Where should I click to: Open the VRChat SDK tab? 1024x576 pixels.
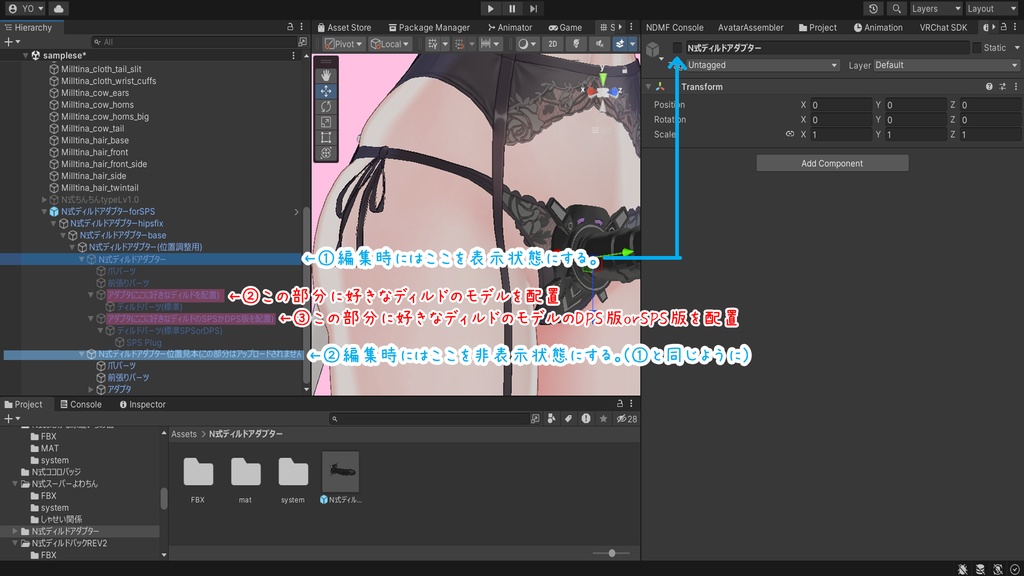(943, 27)
